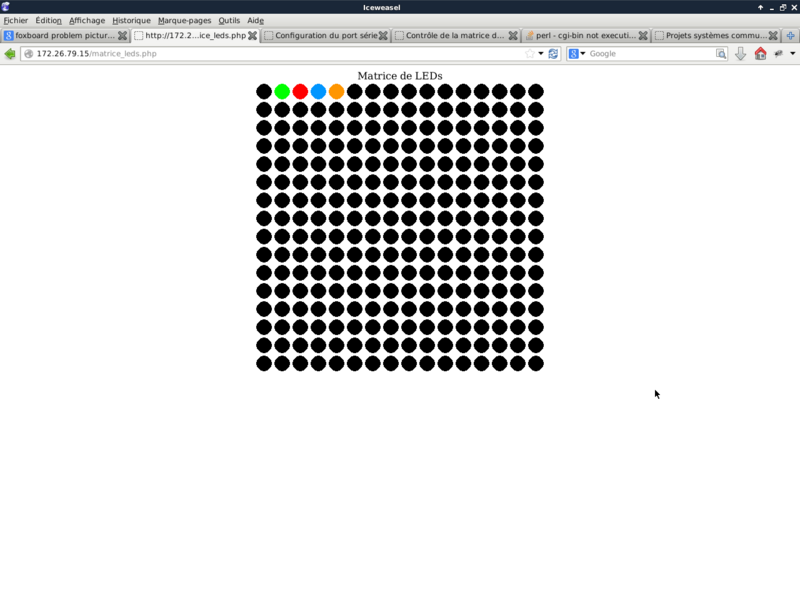Open the Historique menu
Image resolution: width=800 pixels, height=590 pixels.
pos(131,20)
